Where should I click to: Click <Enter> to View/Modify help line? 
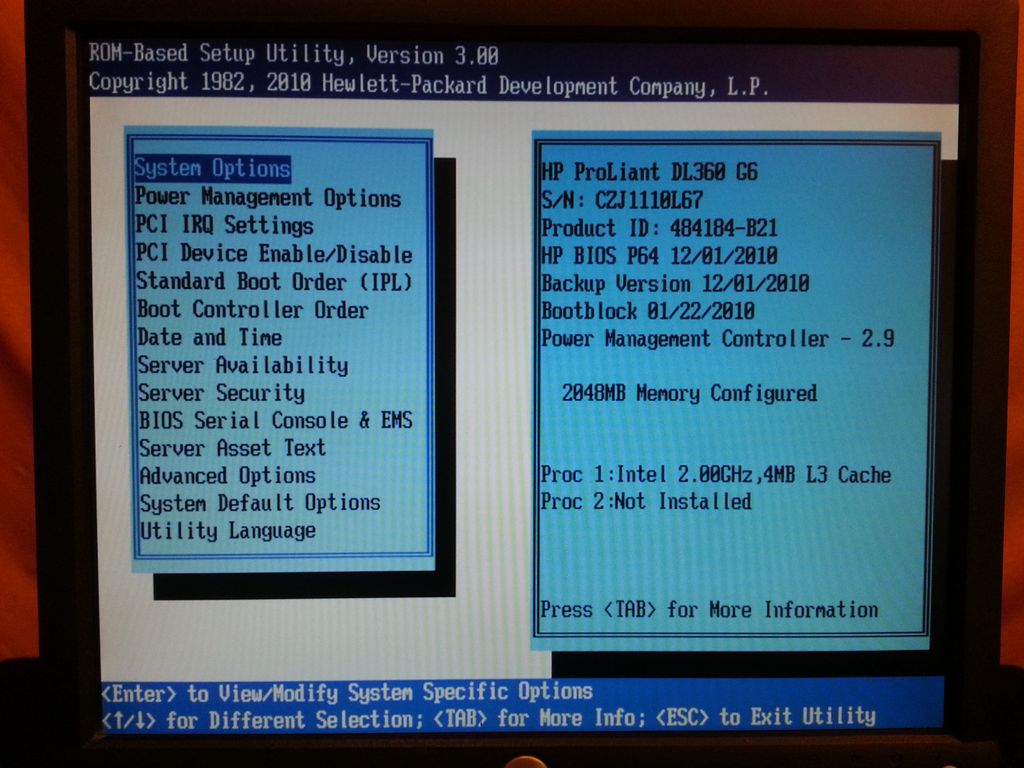pyautogui.click(x=347, y=692)
